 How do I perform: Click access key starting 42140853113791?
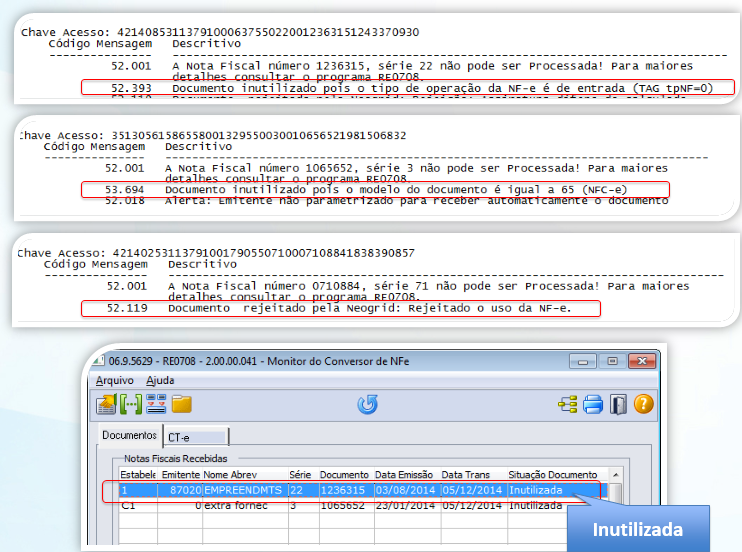[x=268, y=32]
